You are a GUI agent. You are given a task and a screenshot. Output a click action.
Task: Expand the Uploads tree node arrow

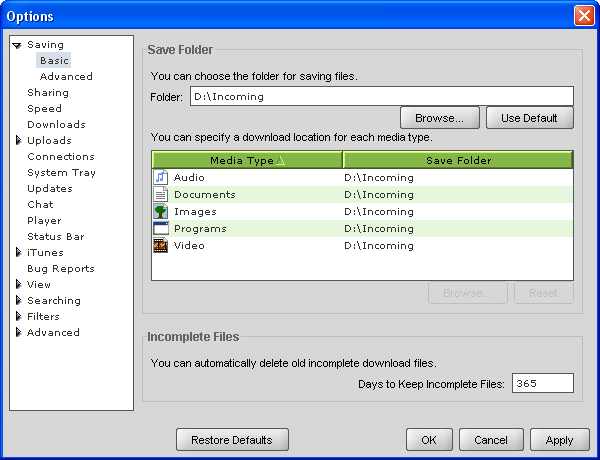coord(18,140)
